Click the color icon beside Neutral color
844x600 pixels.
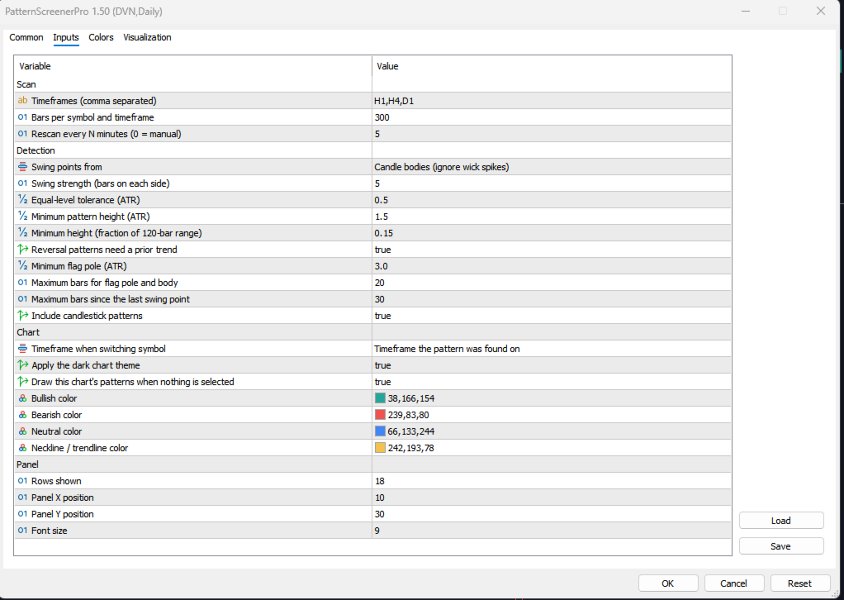[22, 432]
